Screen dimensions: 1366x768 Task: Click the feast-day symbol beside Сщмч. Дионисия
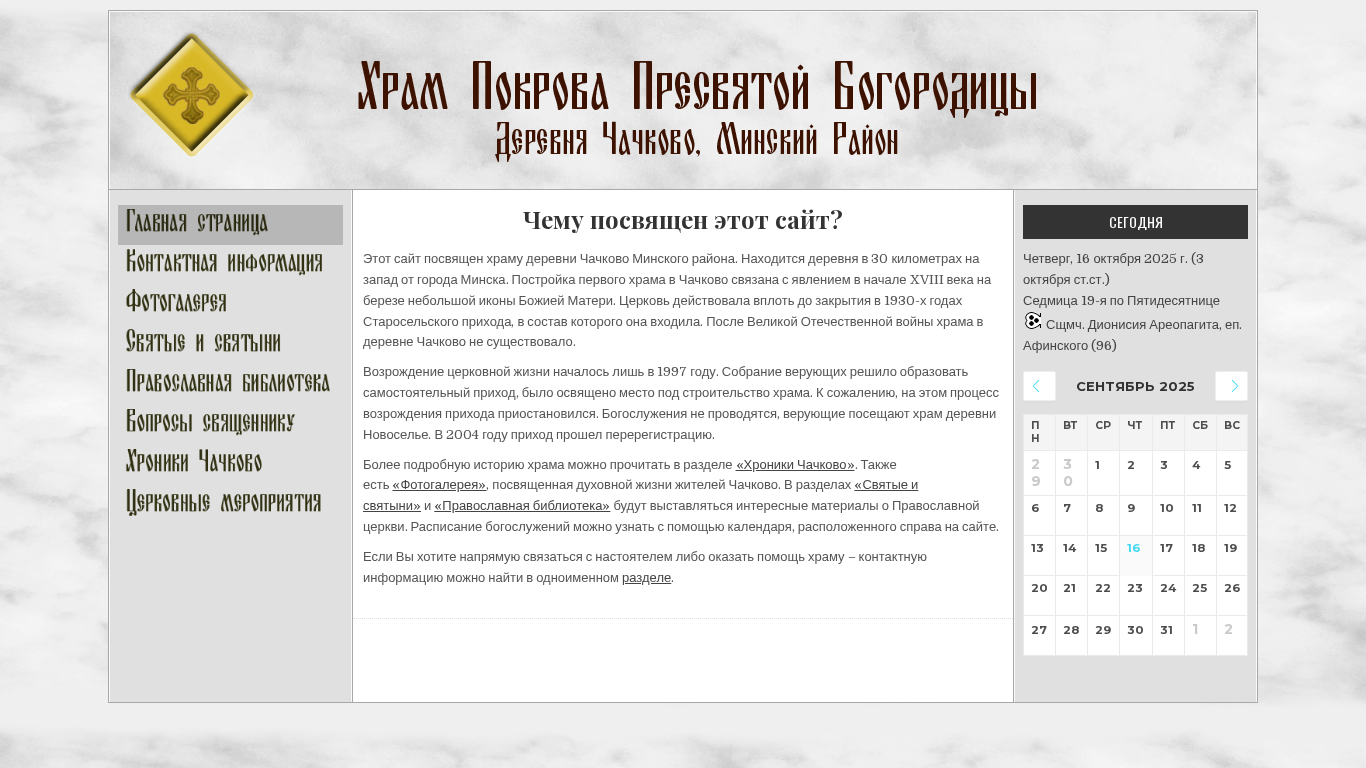[x=1033, y=321]
